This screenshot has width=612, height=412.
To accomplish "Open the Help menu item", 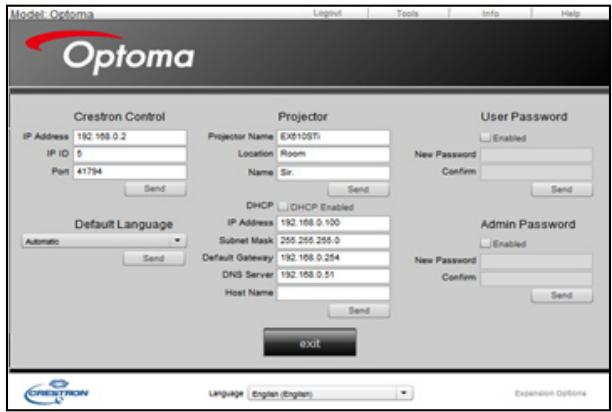I will tap(570, 14).
